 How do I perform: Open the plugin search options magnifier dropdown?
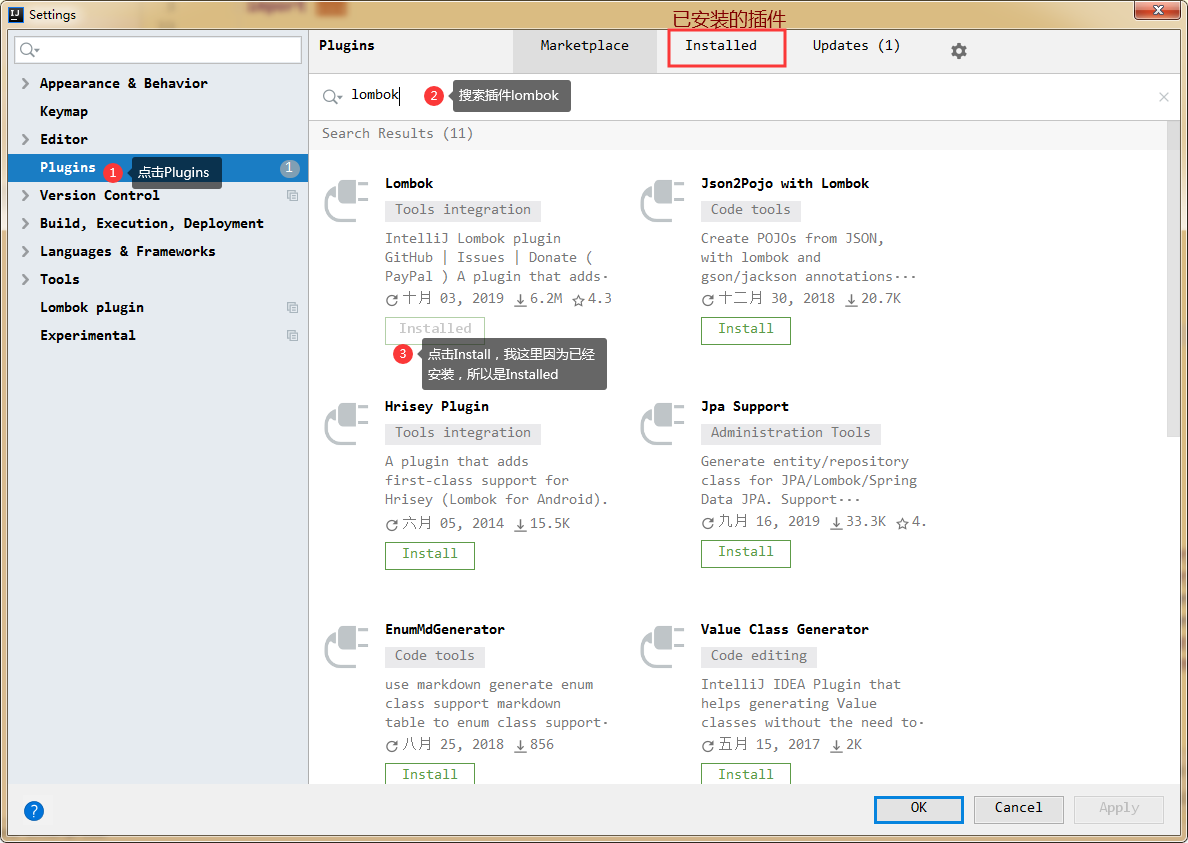[x=332, y=96]
